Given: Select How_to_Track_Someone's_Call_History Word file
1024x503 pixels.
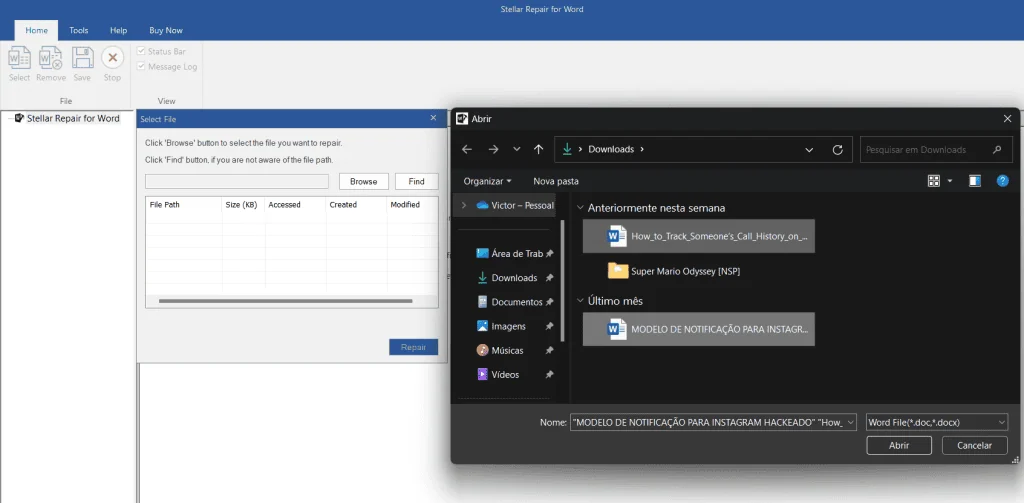Looking at the screenshot, I should 699,236.
